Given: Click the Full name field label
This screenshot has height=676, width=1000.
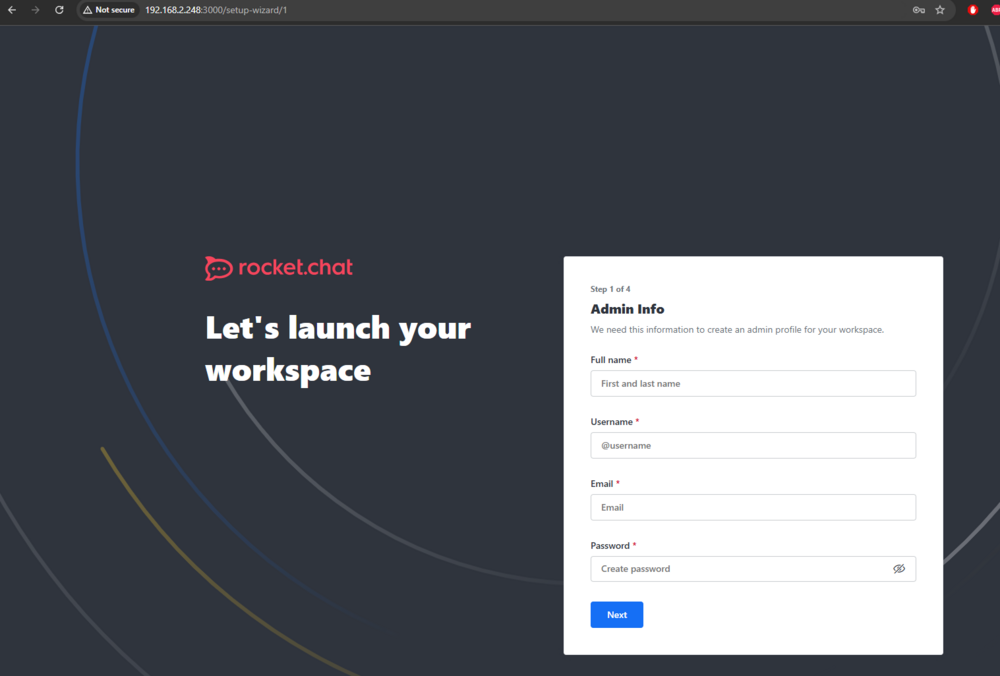Looking at the screenshot, I should [611, 360].
